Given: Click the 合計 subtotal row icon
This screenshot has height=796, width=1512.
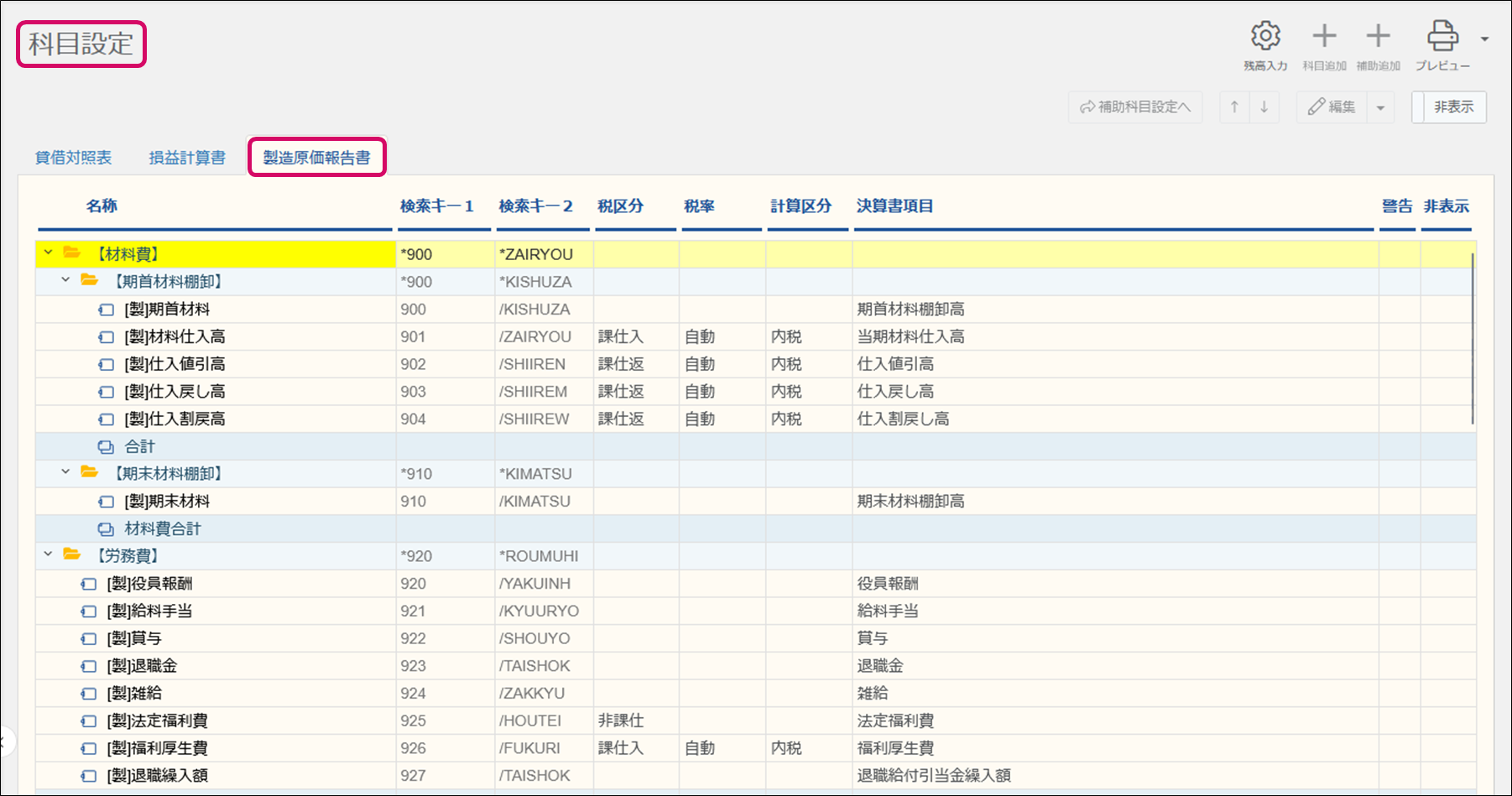Looking at the screenshot, I should [x=106, y=447].
